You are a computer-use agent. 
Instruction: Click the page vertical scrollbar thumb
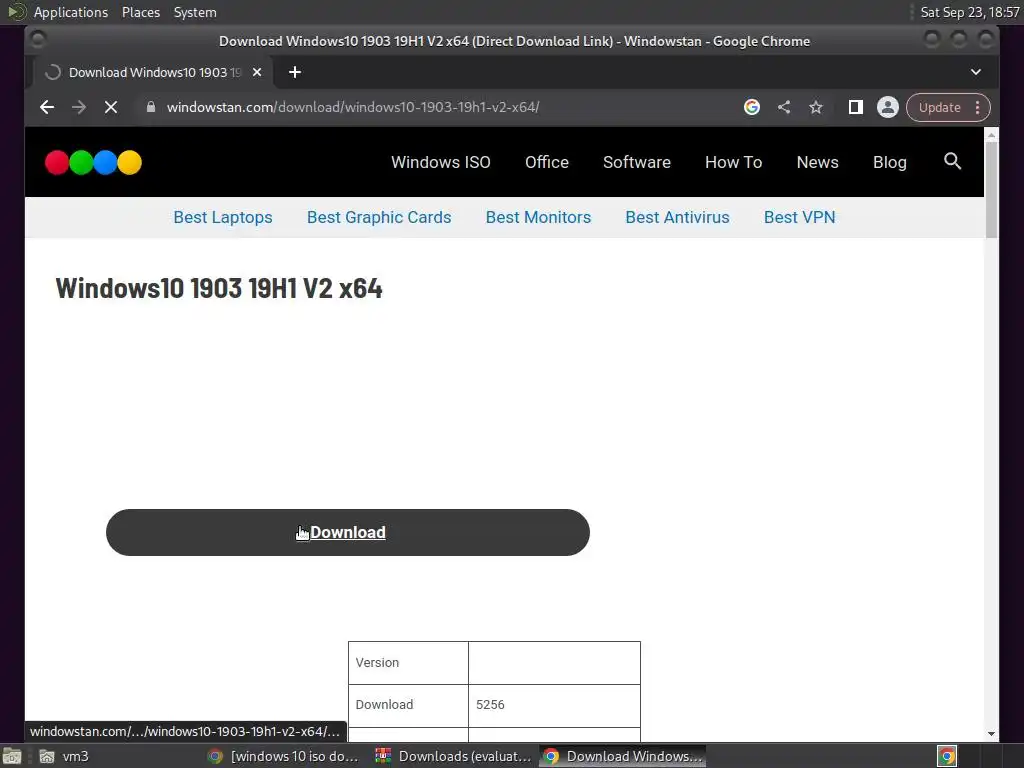991,189
